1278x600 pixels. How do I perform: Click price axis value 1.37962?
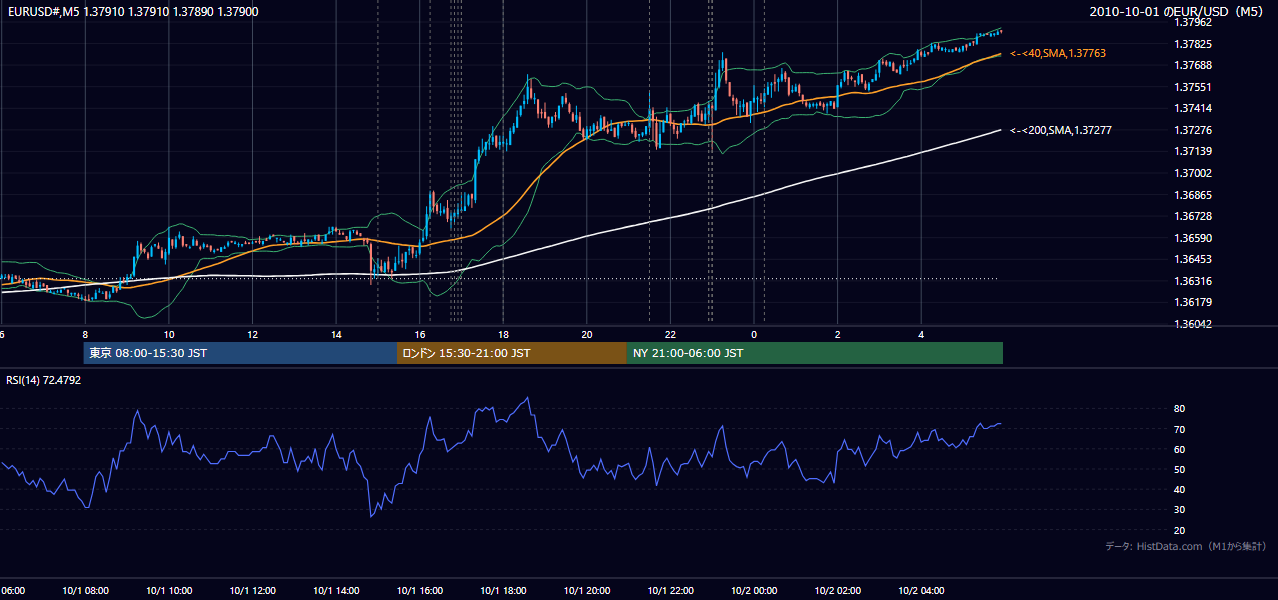coord(1191,22)
